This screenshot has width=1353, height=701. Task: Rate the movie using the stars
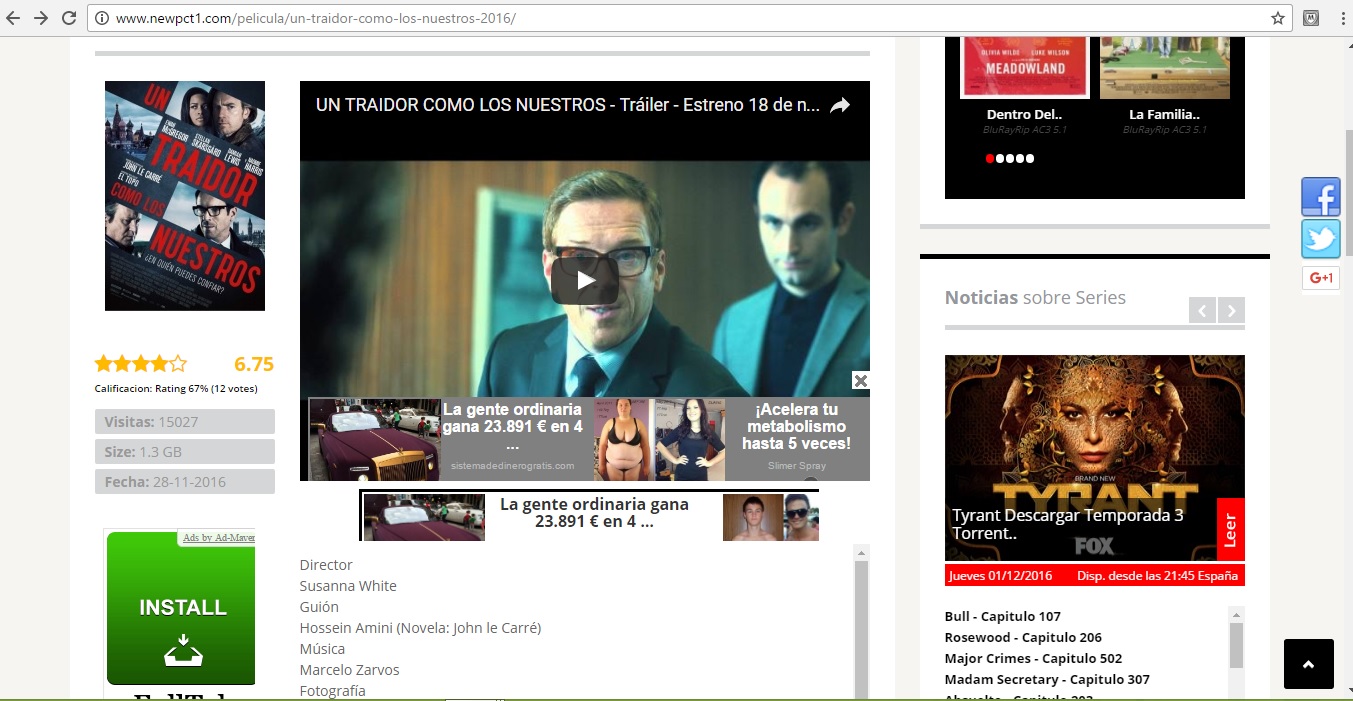click(141, 364)
